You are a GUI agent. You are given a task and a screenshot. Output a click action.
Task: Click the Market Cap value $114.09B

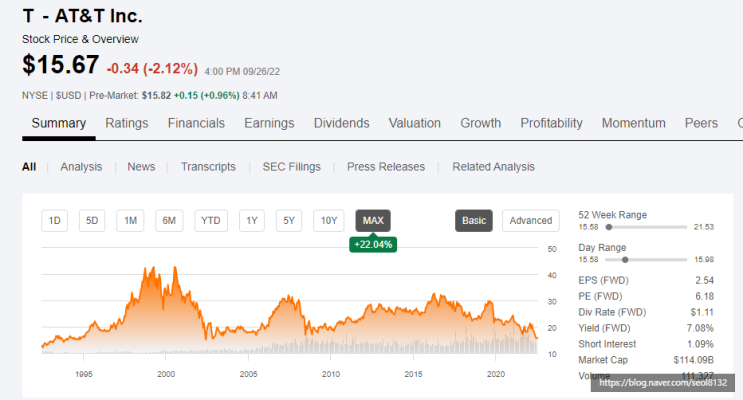[694, 360]
